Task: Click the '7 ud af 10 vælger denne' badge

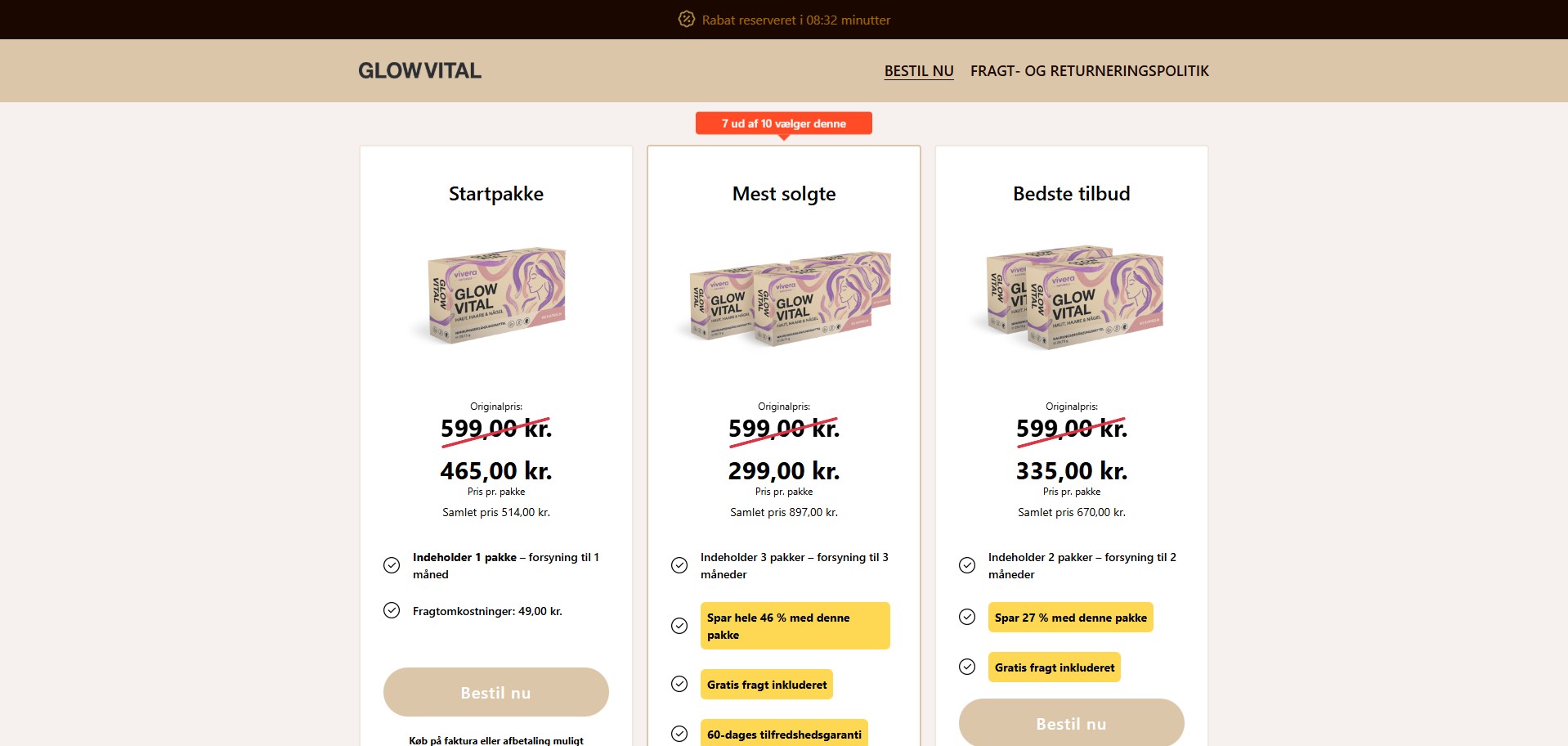Action: (783, 124)
